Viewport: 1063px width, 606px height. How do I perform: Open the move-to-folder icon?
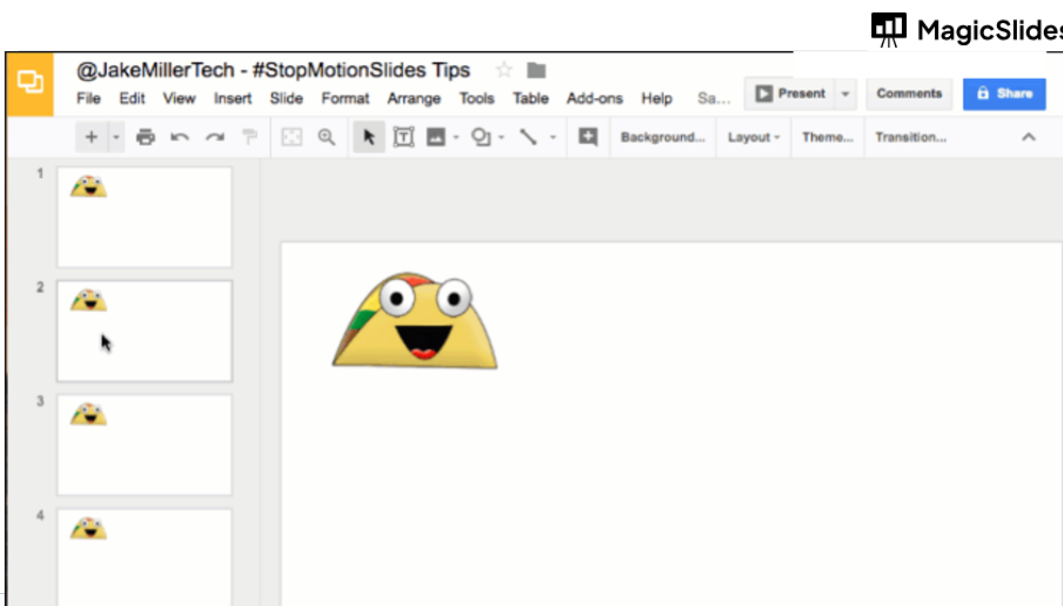pyautogui.click(x=536, y=70)
